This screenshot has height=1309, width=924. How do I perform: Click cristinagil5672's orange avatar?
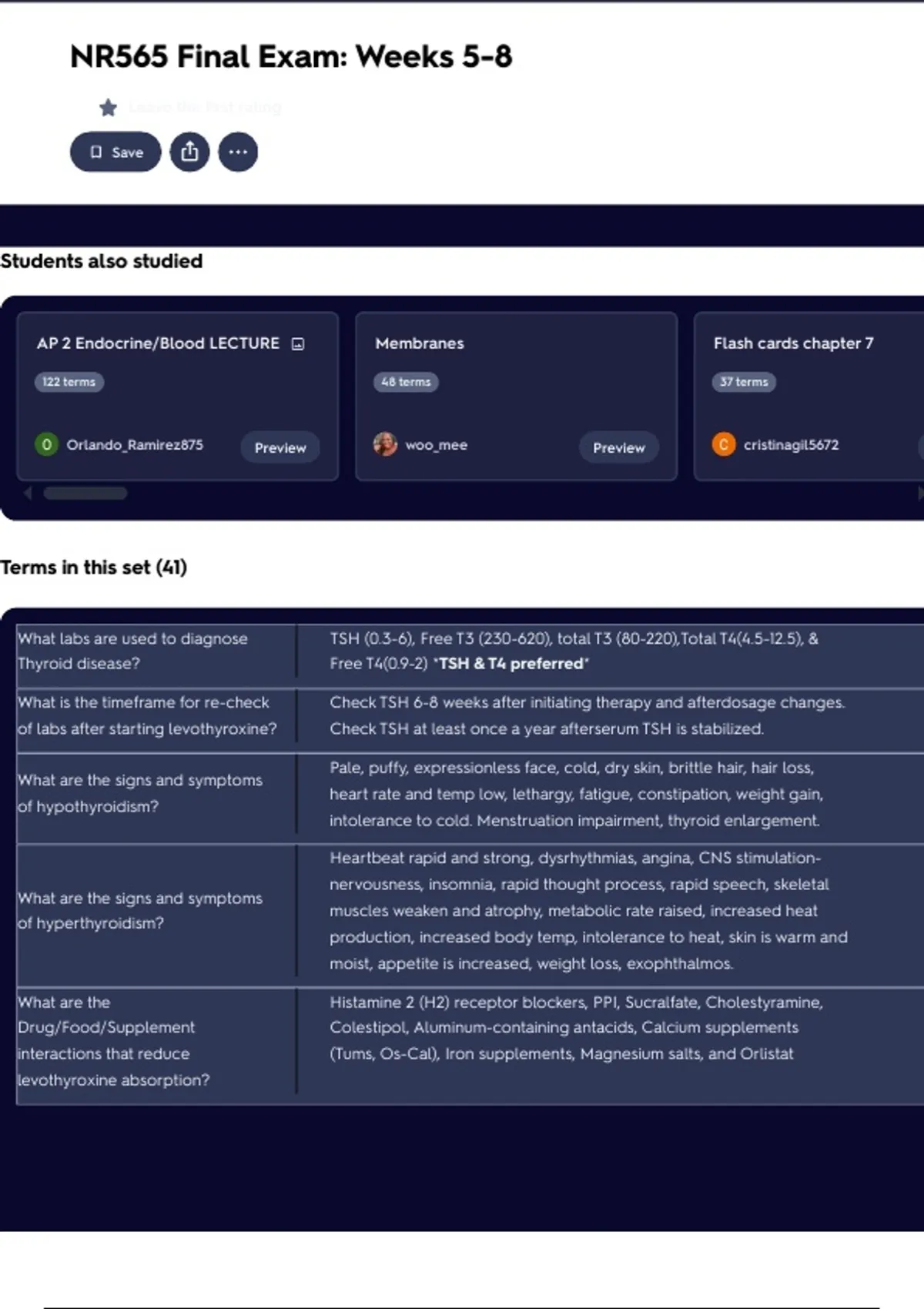(x=723, y=444)
